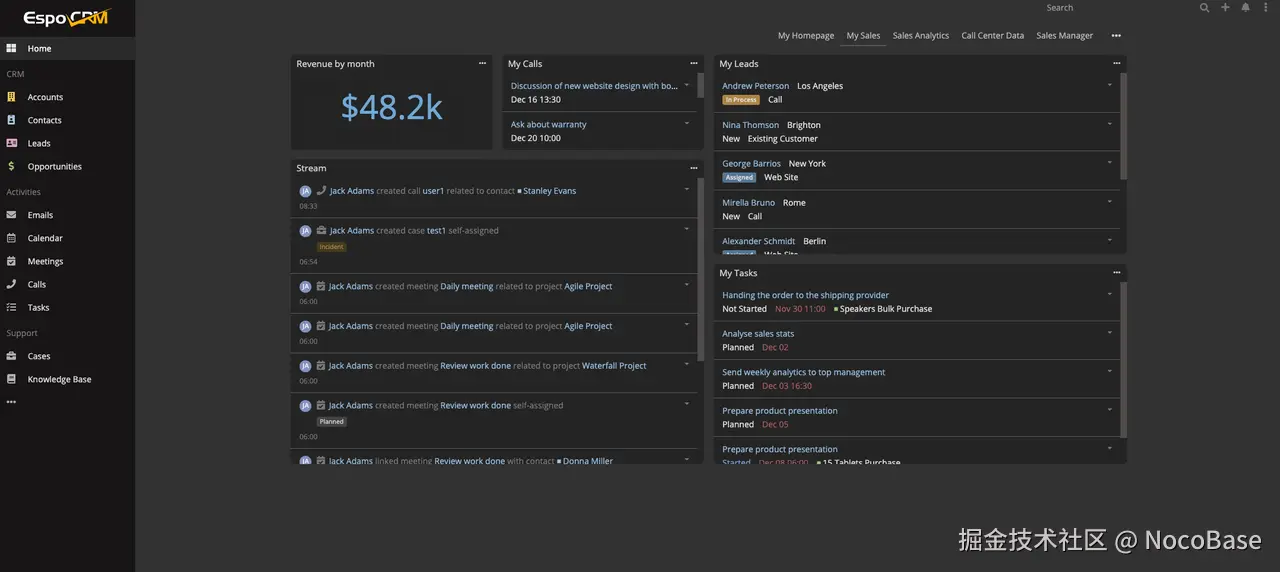This screenshot has width=1280, height=572.
Task: Click the Cases briefcase icon
Action: (11, 356)
